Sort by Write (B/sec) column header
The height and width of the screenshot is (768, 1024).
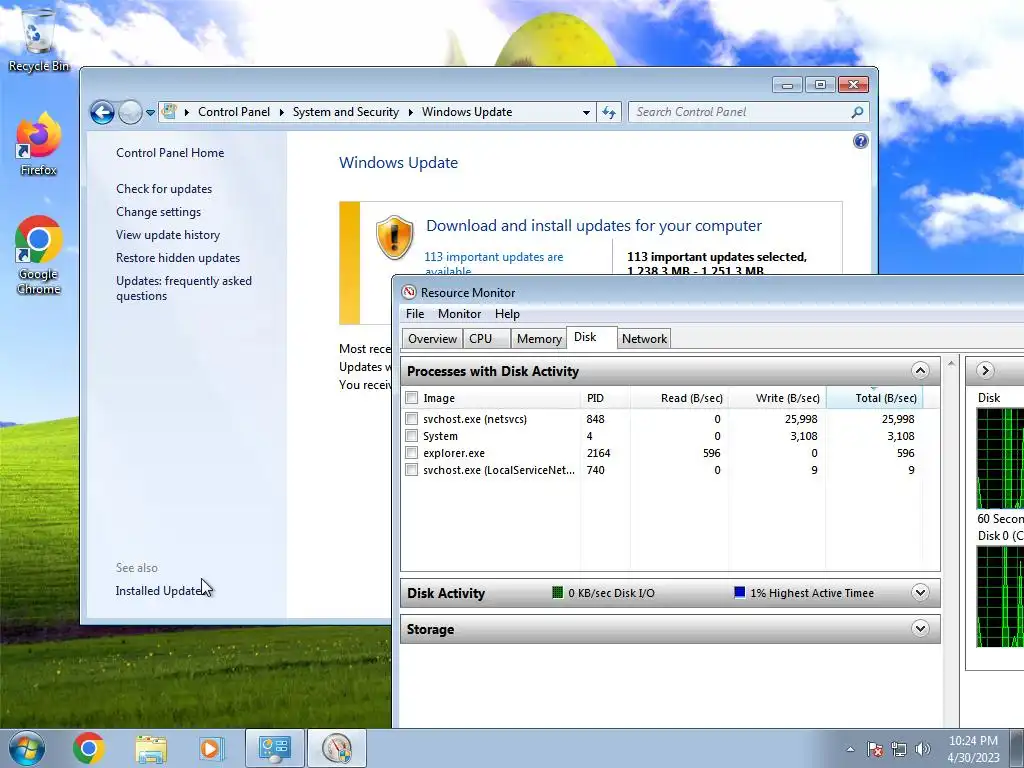point(777,398)
